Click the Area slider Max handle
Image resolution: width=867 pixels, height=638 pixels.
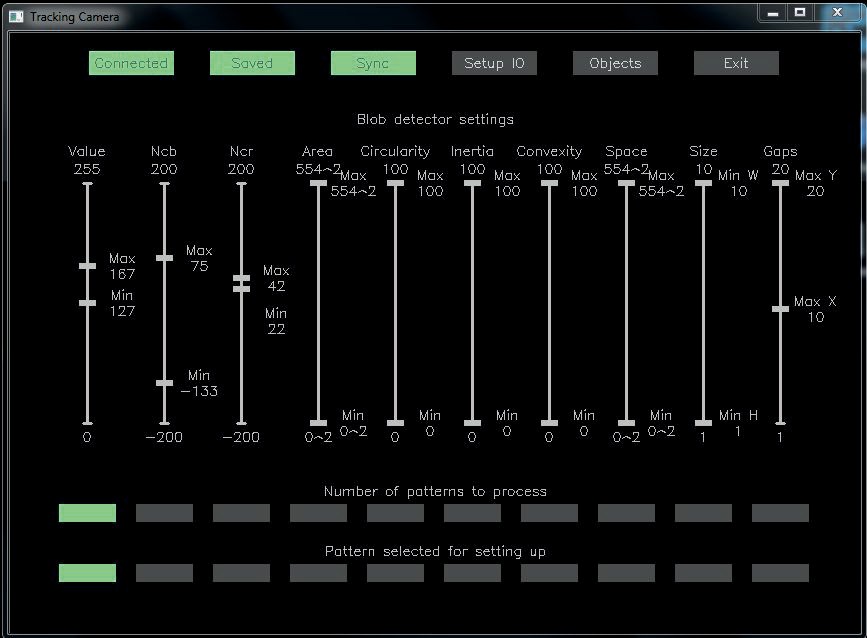coord(318,183)
